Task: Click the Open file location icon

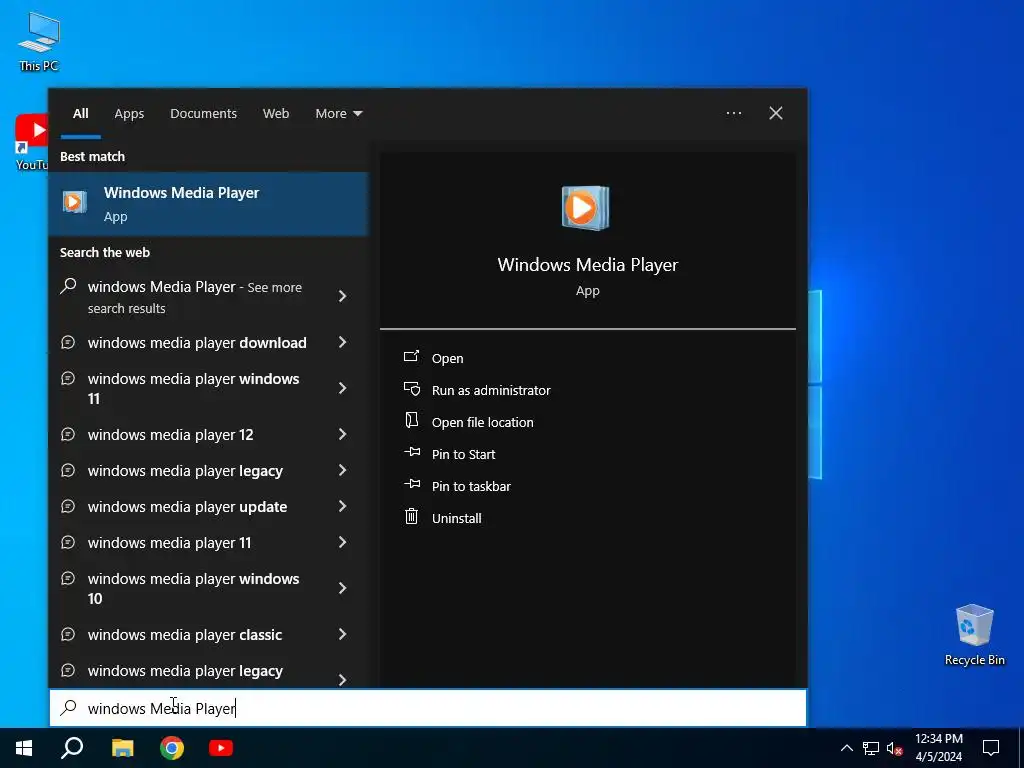Action: click(x=411, y=420)
